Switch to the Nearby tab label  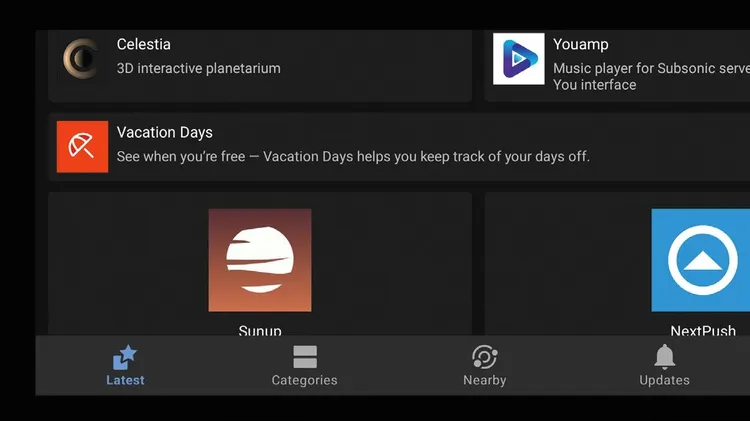(485, 380)
